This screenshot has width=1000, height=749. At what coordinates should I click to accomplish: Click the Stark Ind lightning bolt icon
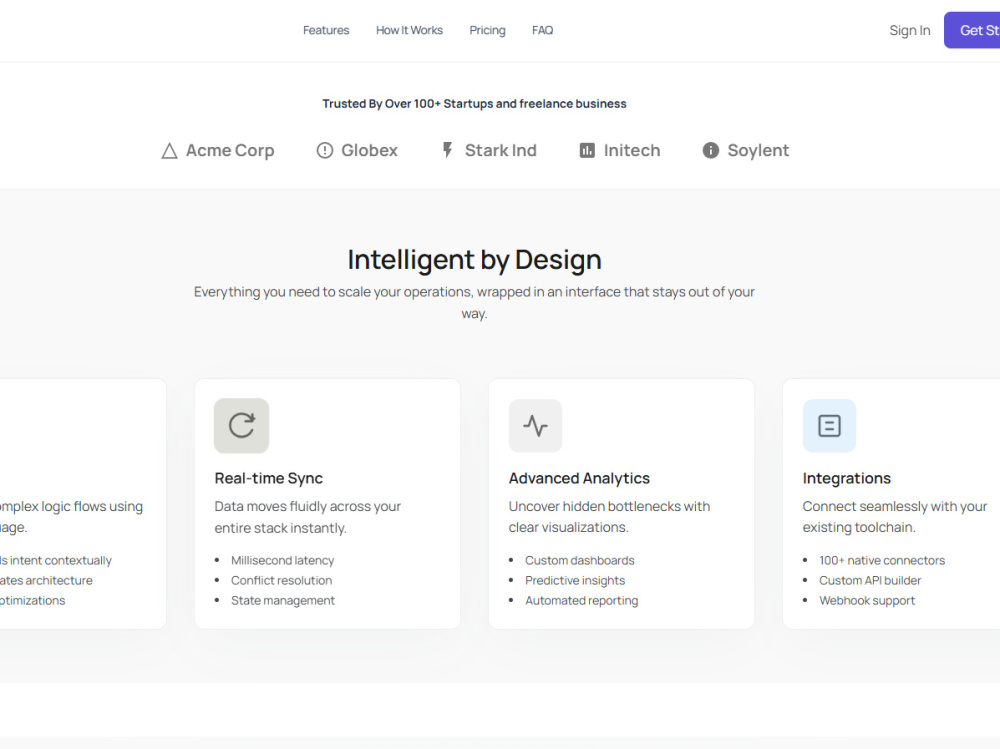click(x=448, y=150)
